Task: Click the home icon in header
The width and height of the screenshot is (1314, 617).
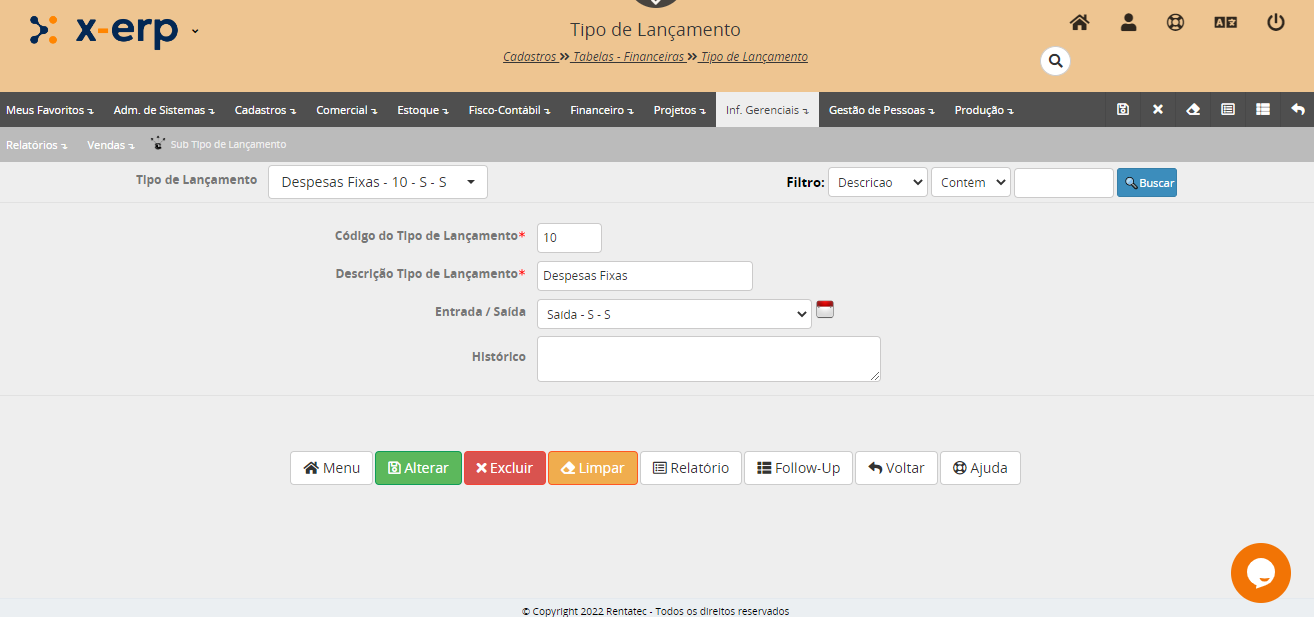Action: click(x=1079, y=23)
